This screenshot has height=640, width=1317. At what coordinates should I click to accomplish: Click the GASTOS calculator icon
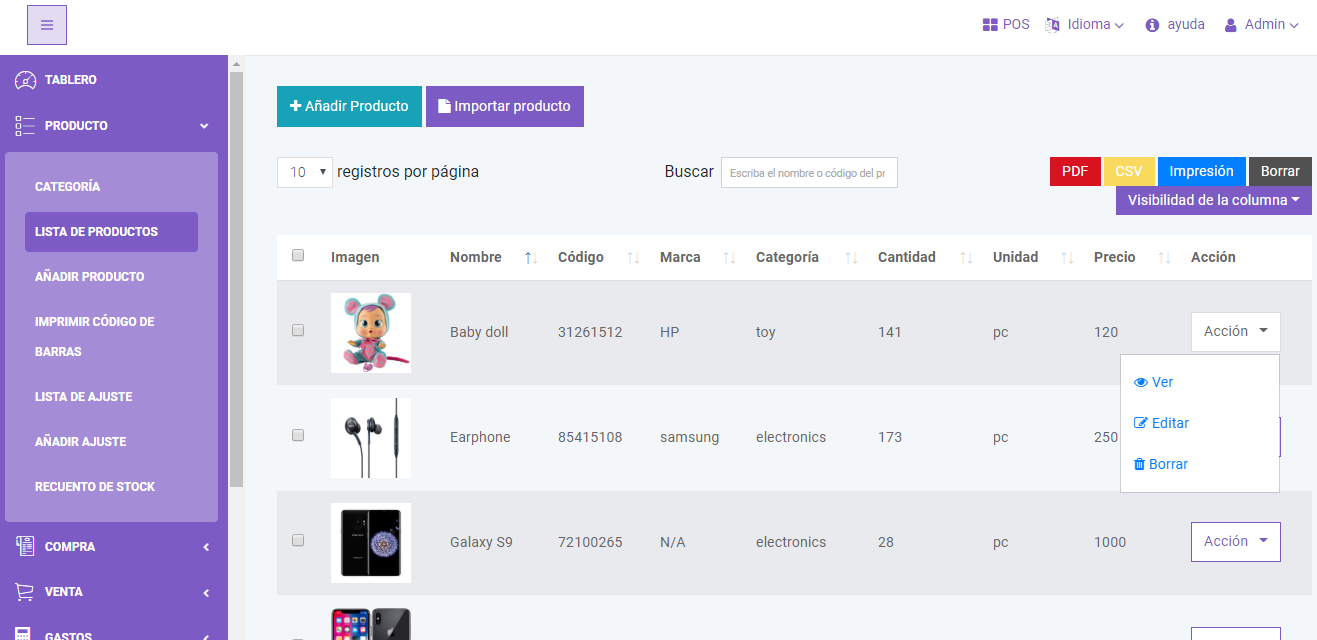(x=22, y=633)
